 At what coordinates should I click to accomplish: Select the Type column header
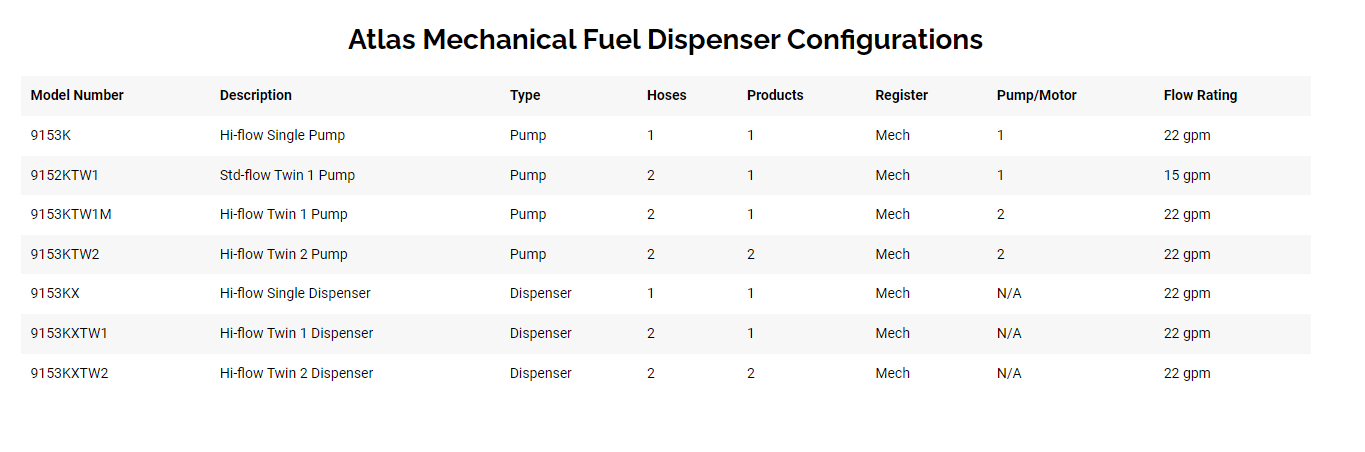pos(525,95)
